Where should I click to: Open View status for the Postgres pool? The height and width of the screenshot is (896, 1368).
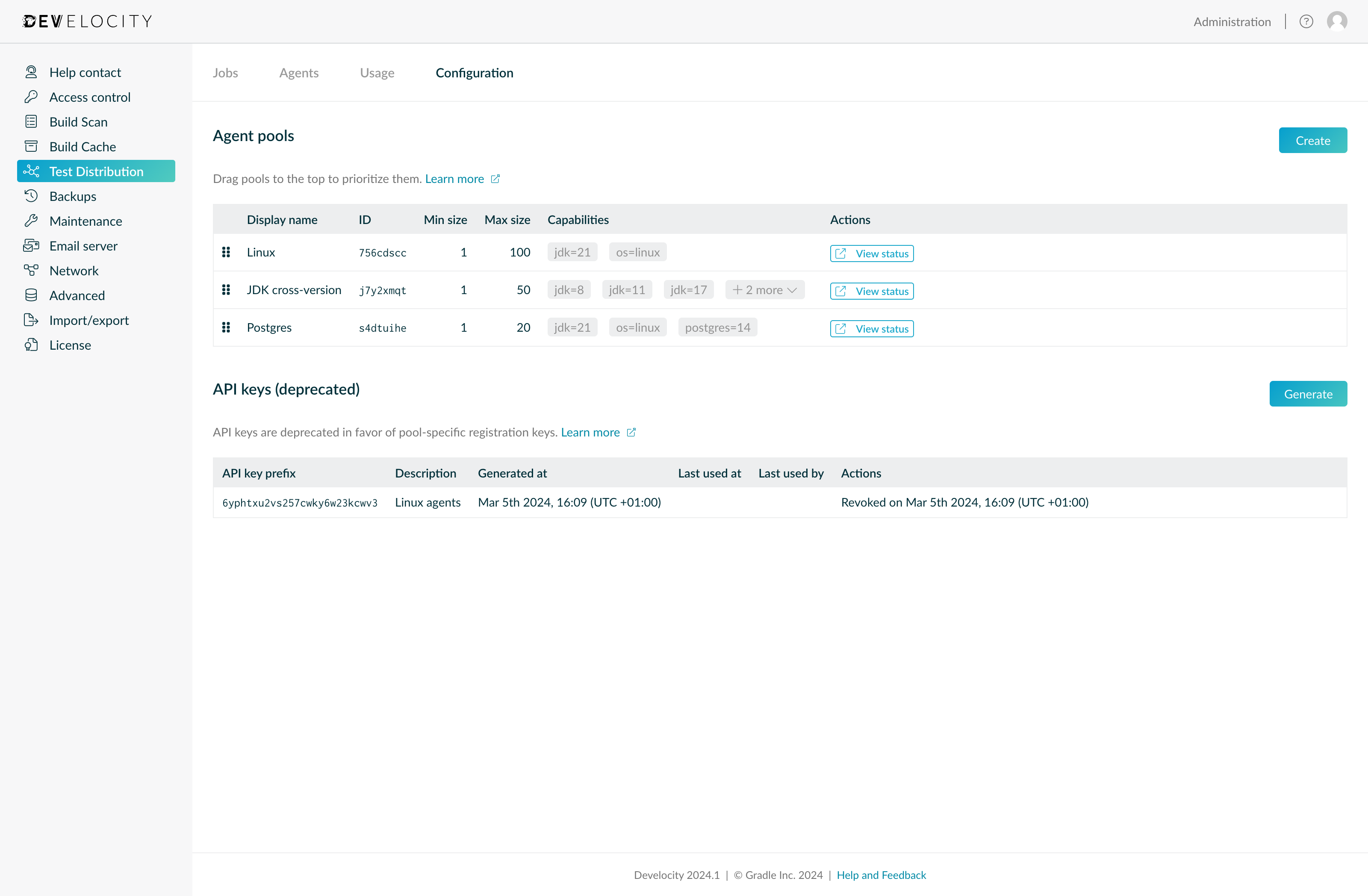pos(871,328)
